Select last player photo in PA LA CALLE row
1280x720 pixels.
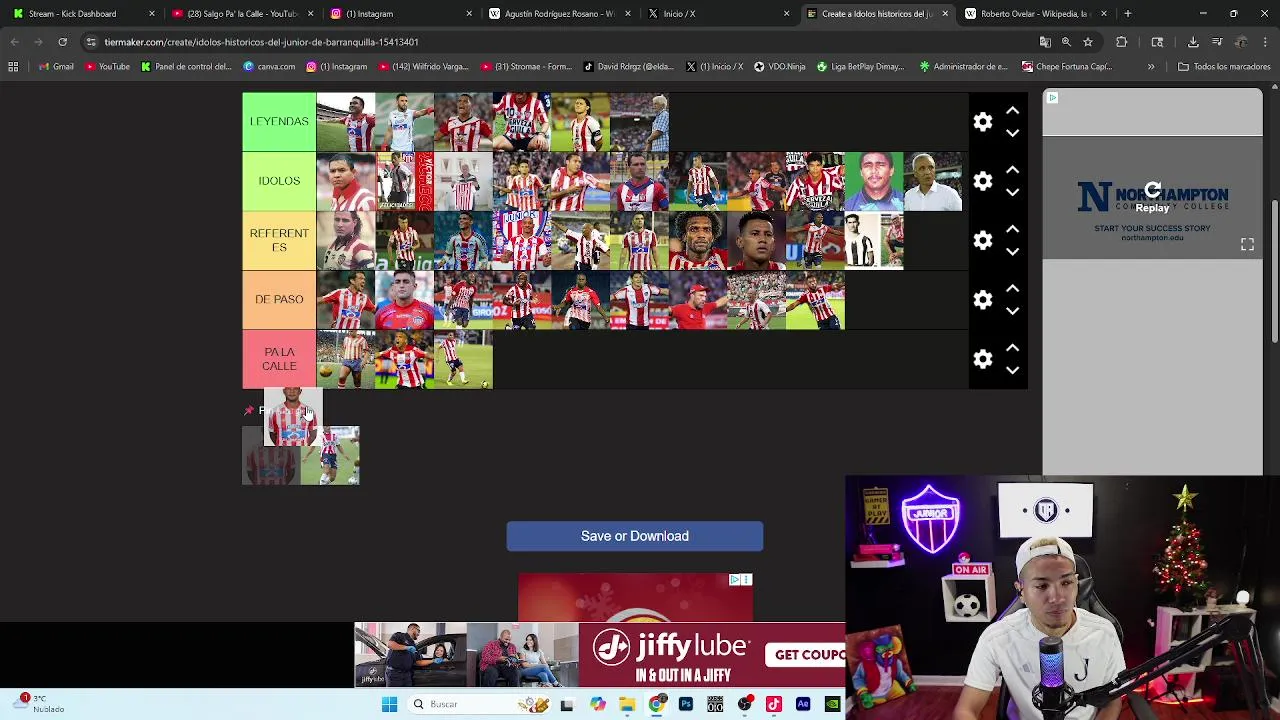pyautogui.click(x=463, y=359)
